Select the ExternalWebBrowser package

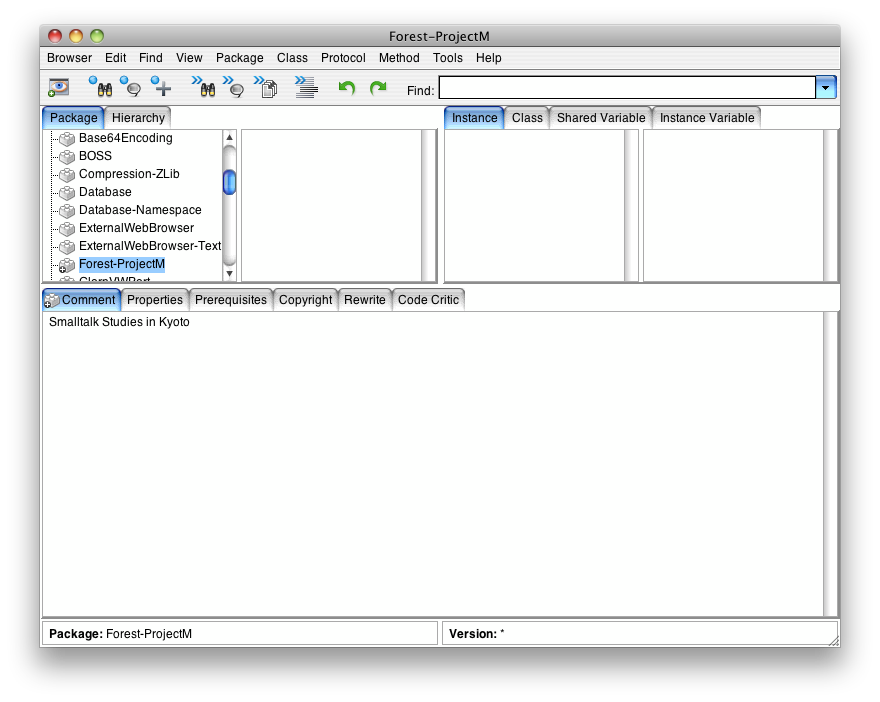coord(136,228)
